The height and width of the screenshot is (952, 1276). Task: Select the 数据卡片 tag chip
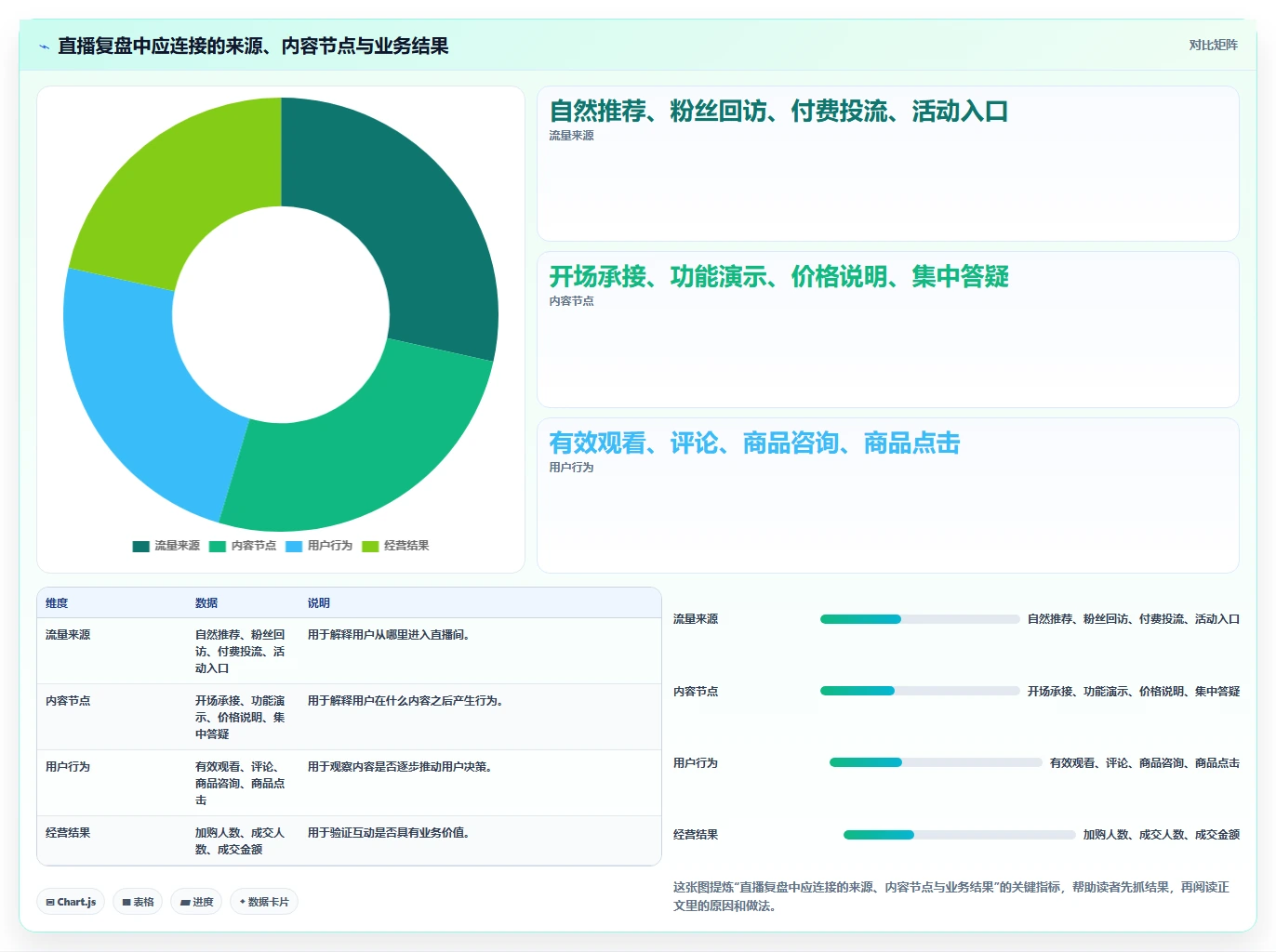click(264, 902)
